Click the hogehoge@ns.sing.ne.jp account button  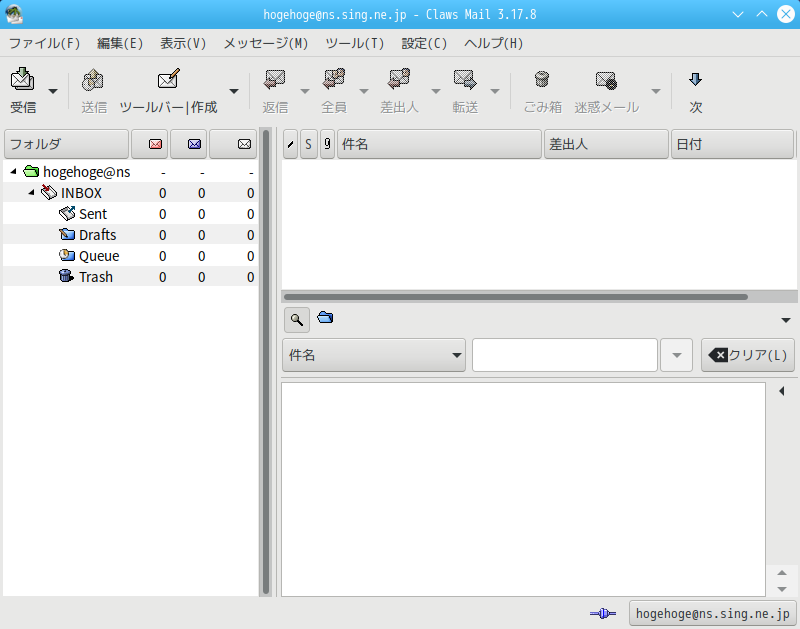click(x=712, y=613)
